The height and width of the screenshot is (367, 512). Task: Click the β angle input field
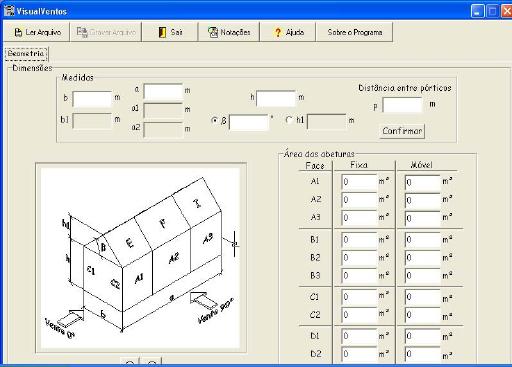[x=249, y=122]
